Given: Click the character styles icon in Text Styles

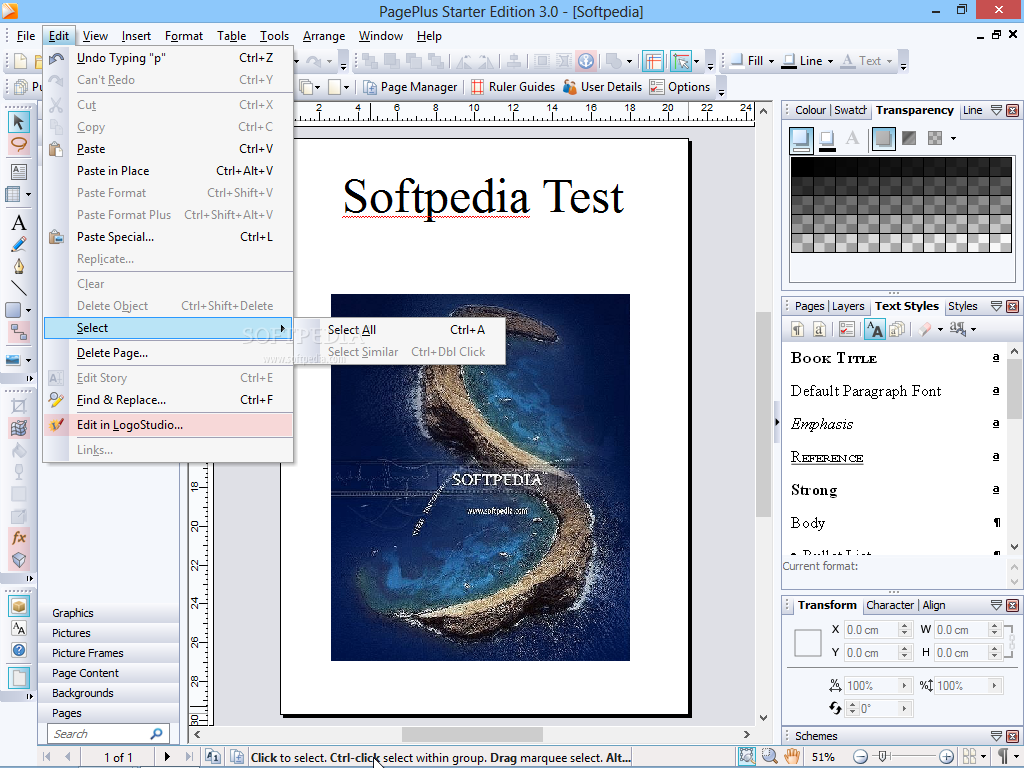Looking at the screenshot, I should tap(820, 329).
